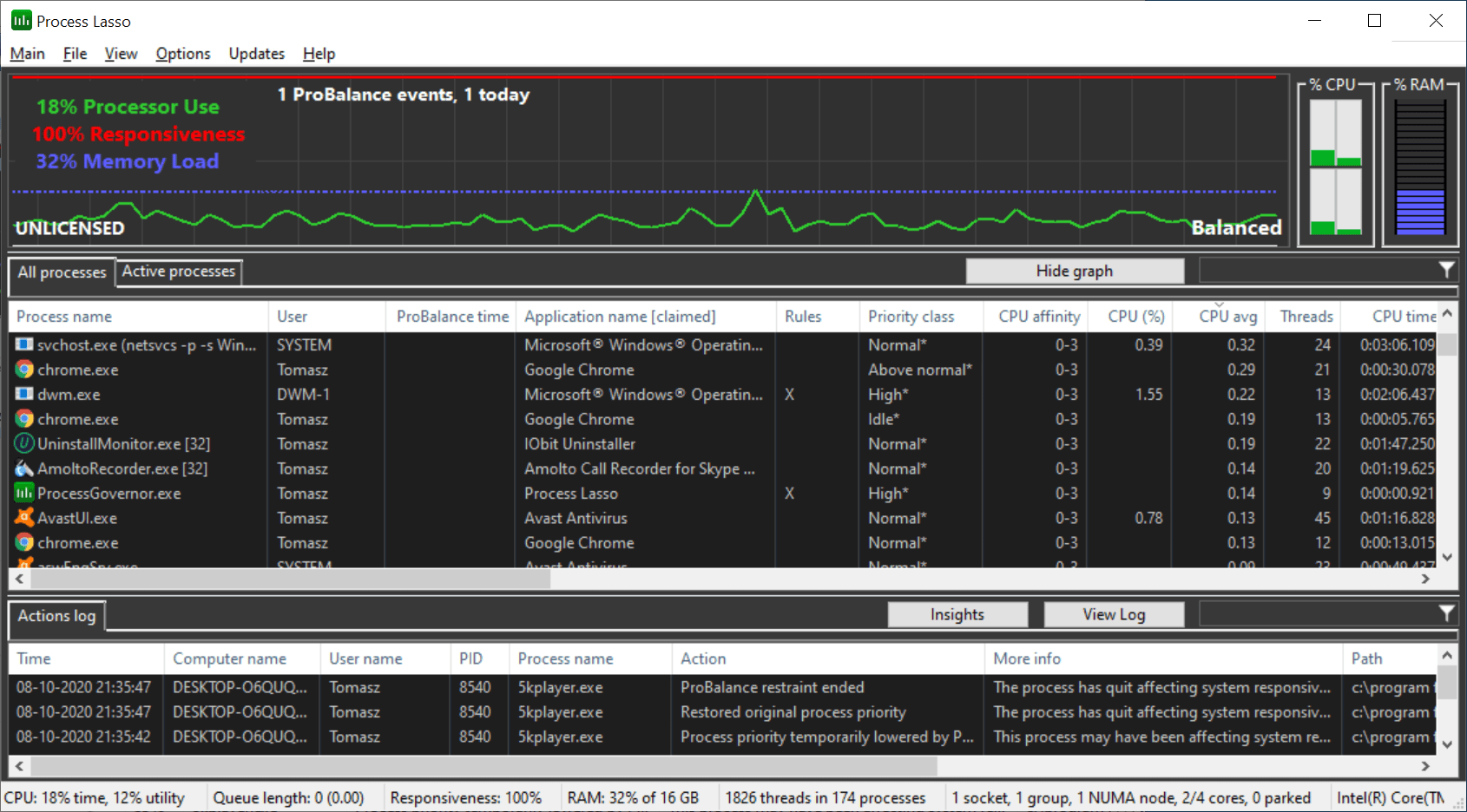
Task: Click the Balanced power plan label
Action: [x=1236, y=227]
